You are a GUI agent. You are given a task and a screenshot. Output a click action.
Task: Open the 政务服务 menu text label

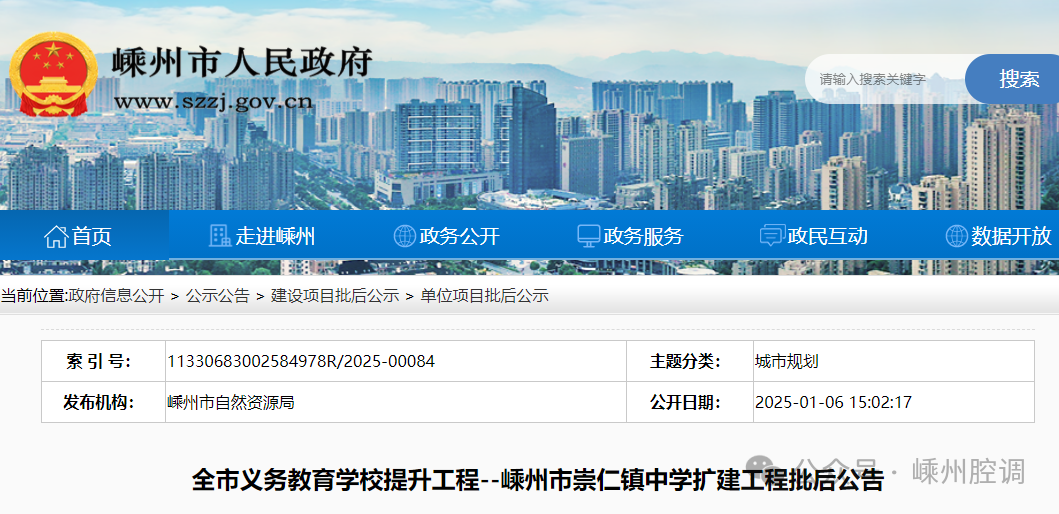pos(643,236)
